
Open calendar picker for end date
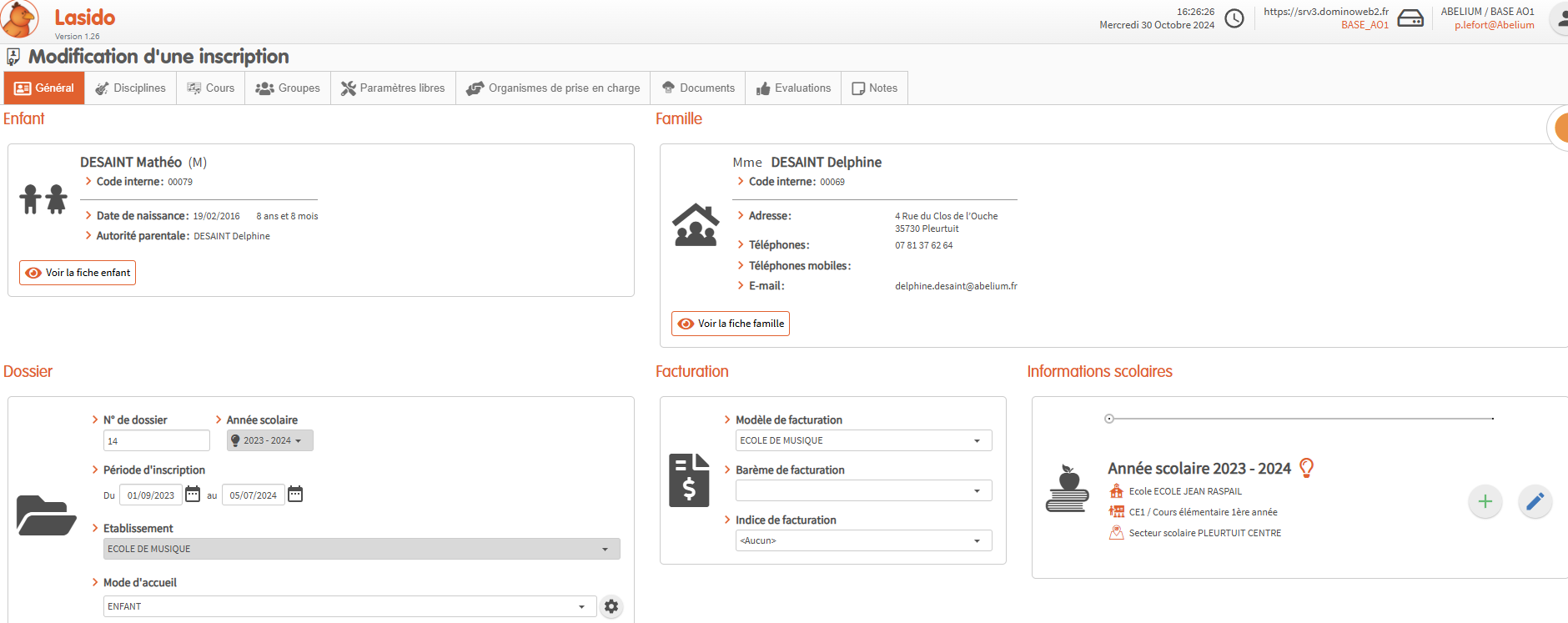pos(295,495)
